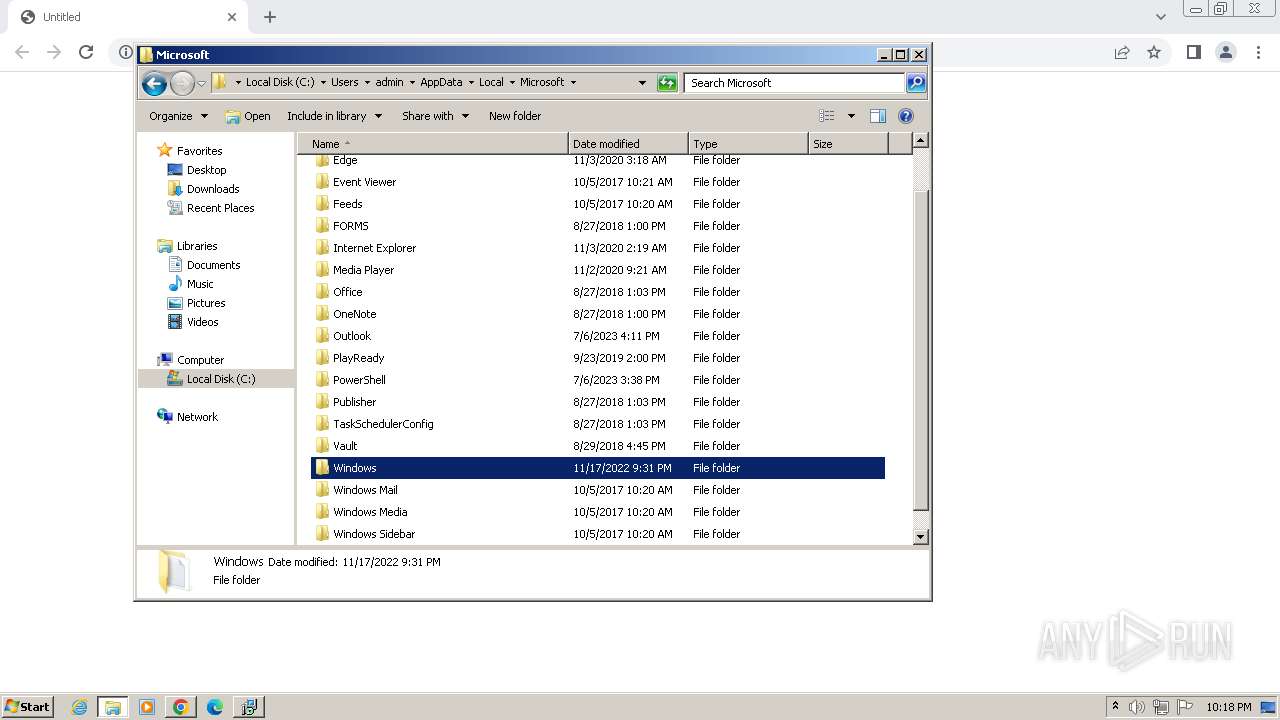Image resolution: width=1280 pixels, height=720 pixels.
Task: Open Microsoft Edge from the taskbar
Action: coord(214,707)
